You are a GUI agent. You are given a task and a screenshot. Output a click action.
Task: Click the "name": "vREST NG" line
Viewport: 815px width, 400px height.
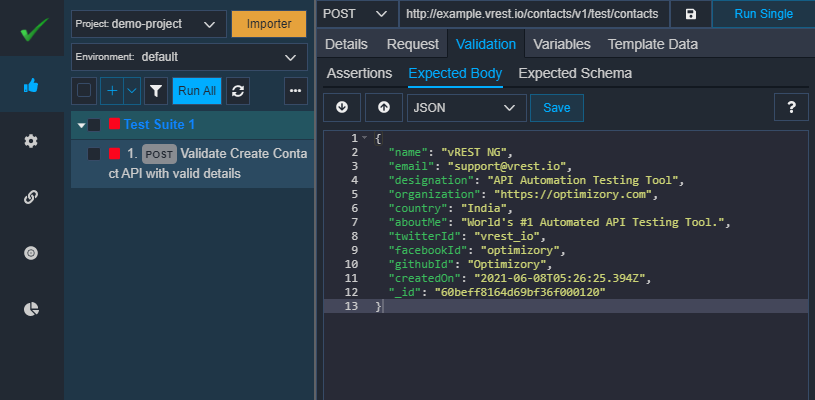(451, 152)
